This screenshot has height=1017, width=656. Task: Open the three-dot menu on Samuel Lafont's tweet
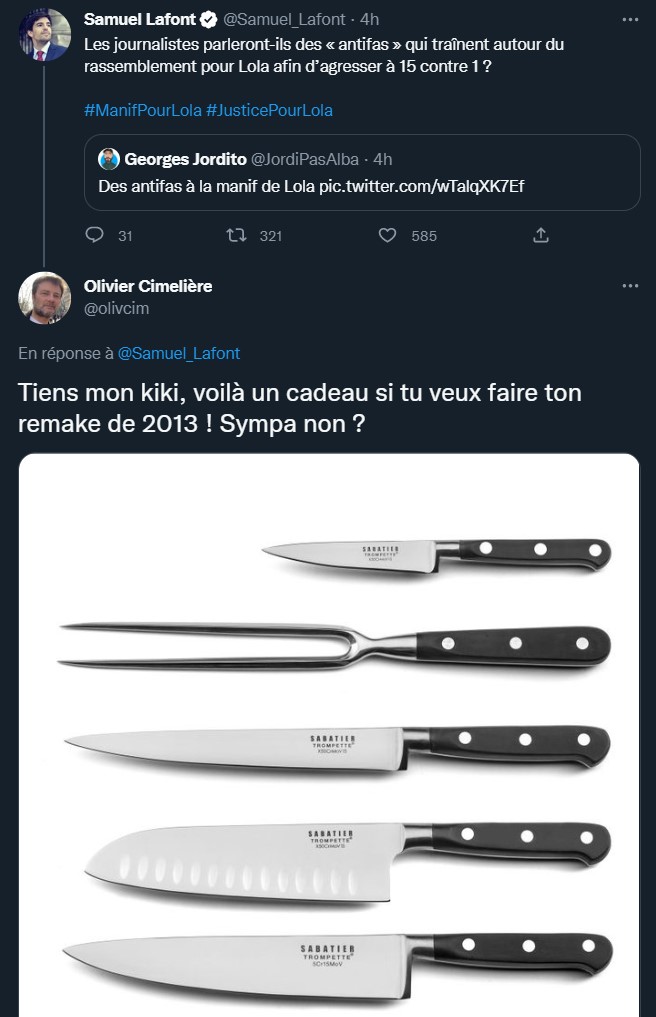pos(630,19)
